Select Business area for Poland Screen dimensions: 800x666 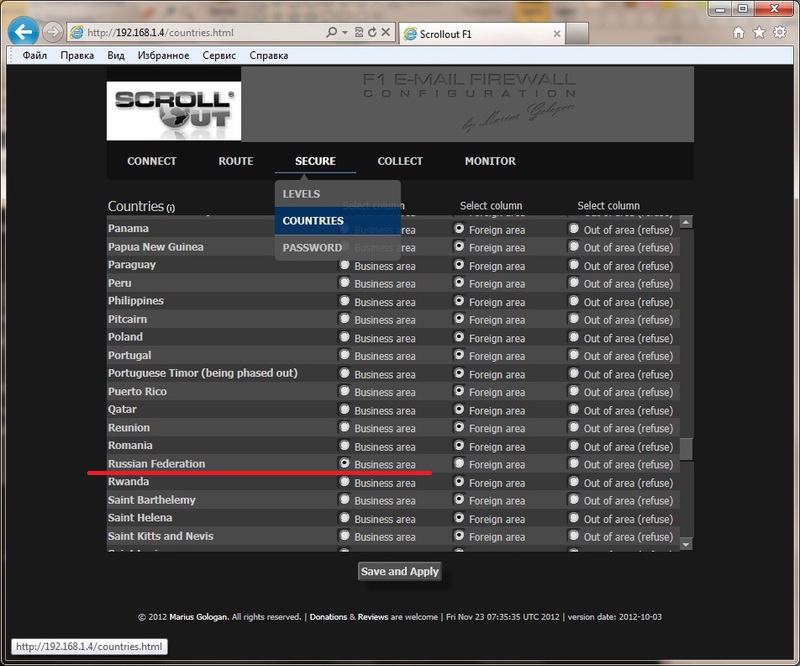344,337
